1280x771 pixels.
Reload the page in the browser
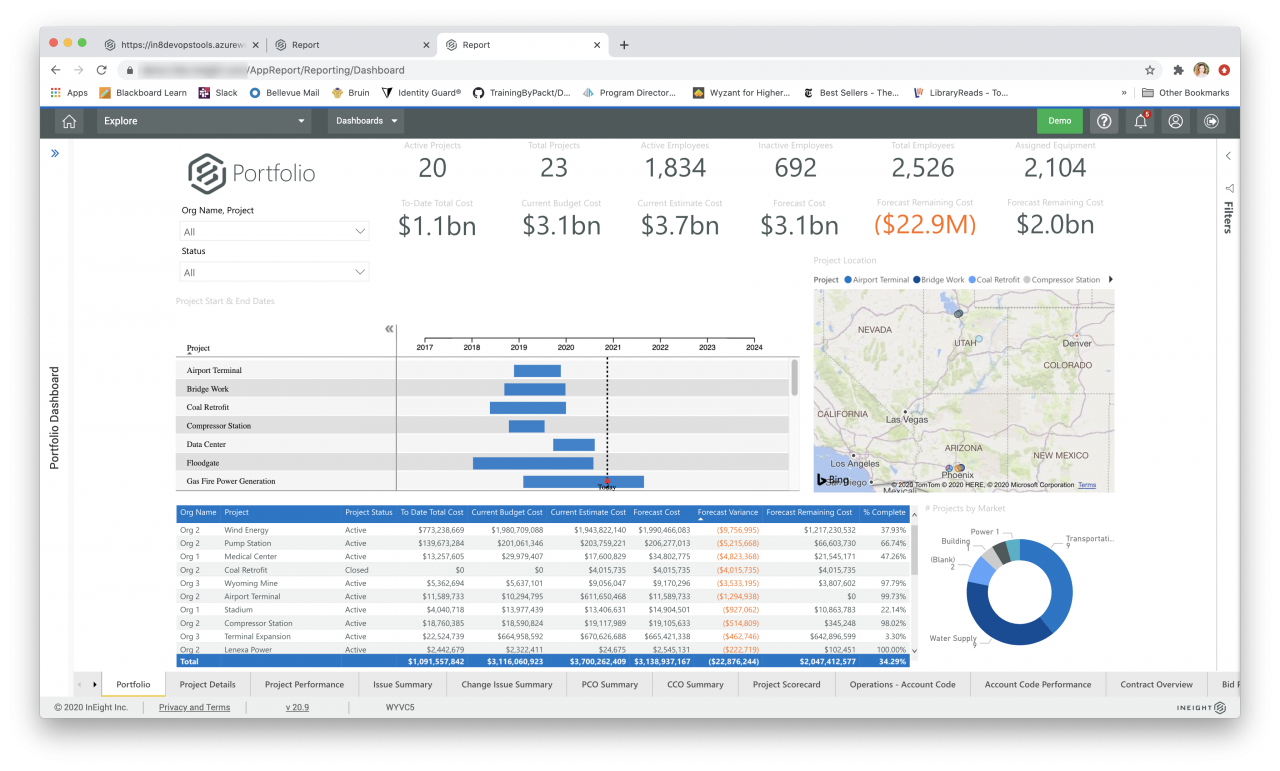click(101, 70)
